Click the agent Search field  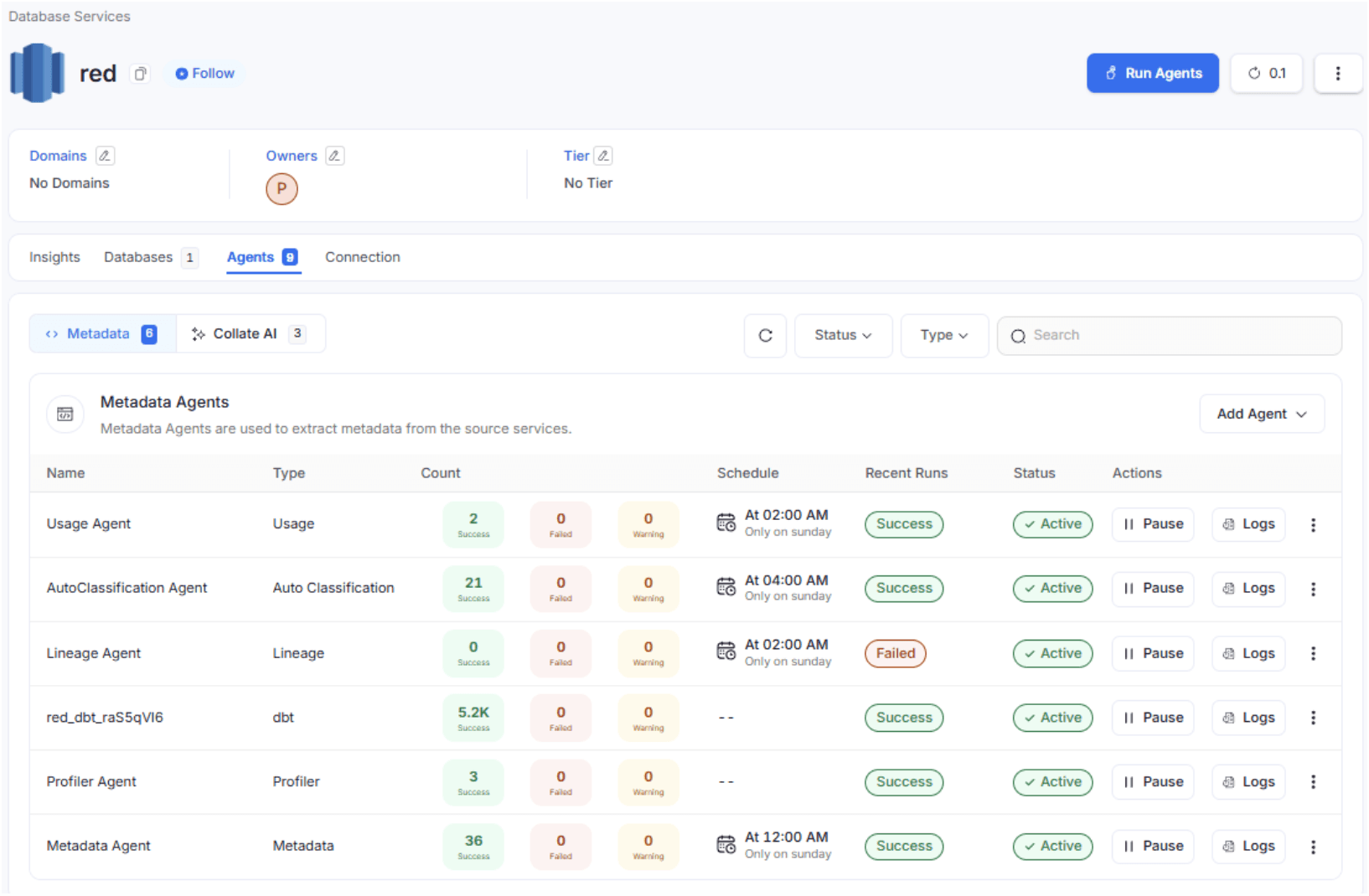pyautogui.click(x=1173, y=336)
